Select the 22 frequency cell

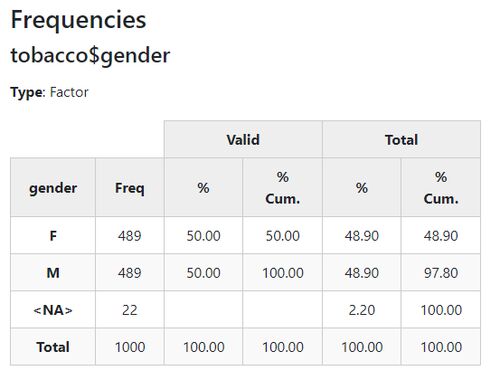130,310
